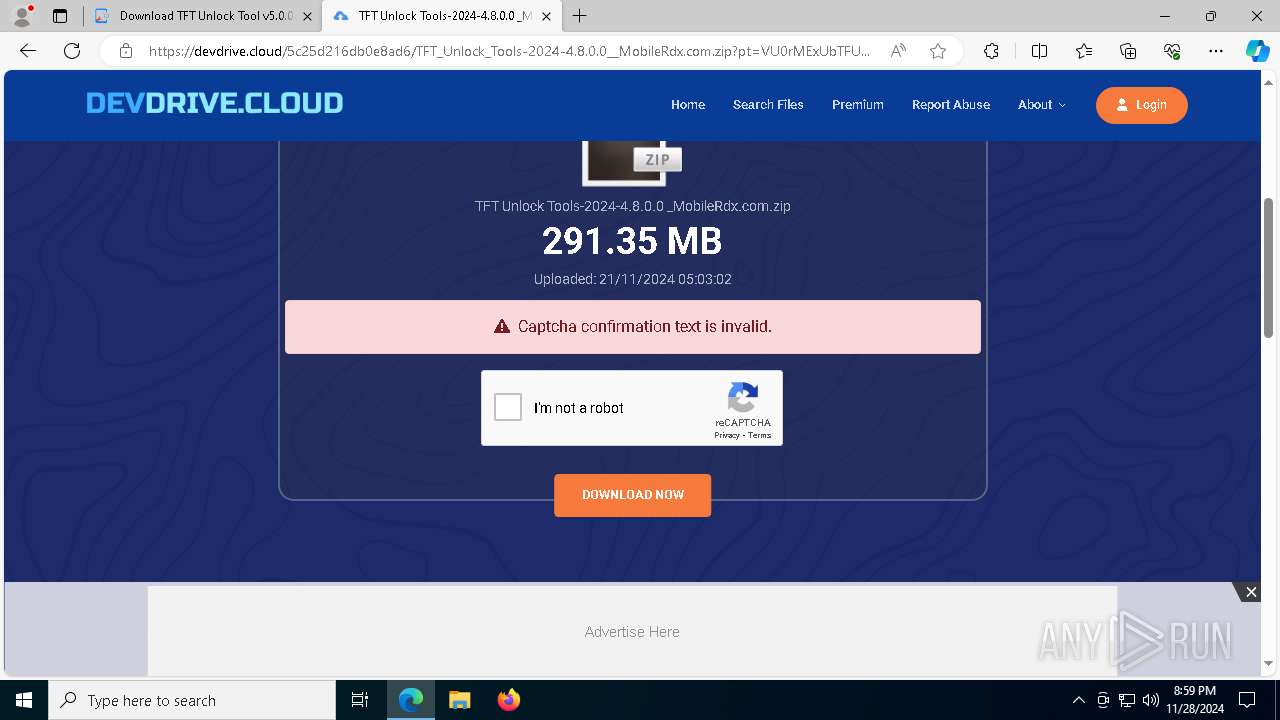Viewport: 1280px width, 720px height.
Task: Click the Advertise Here banner
Action: [632, 631]
